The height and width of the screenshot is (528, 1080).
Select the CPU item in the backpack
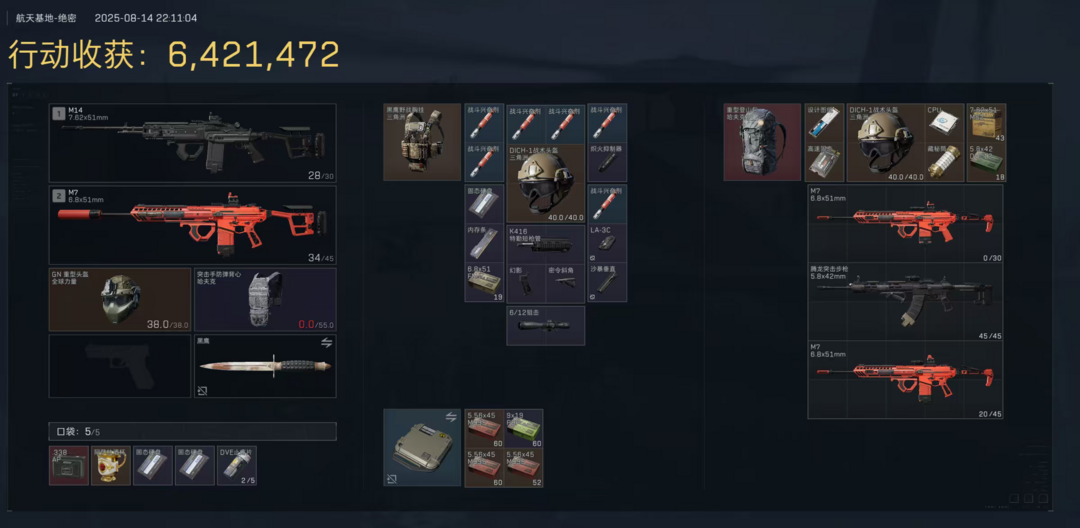pos(944,123)
